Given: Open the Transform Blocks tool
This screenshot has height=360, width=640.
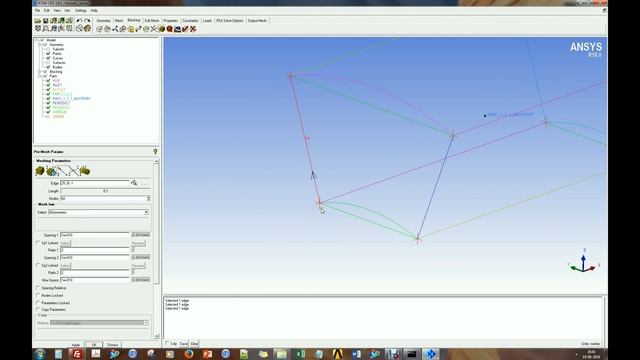Looking at the screenshot, I should 146,29.
